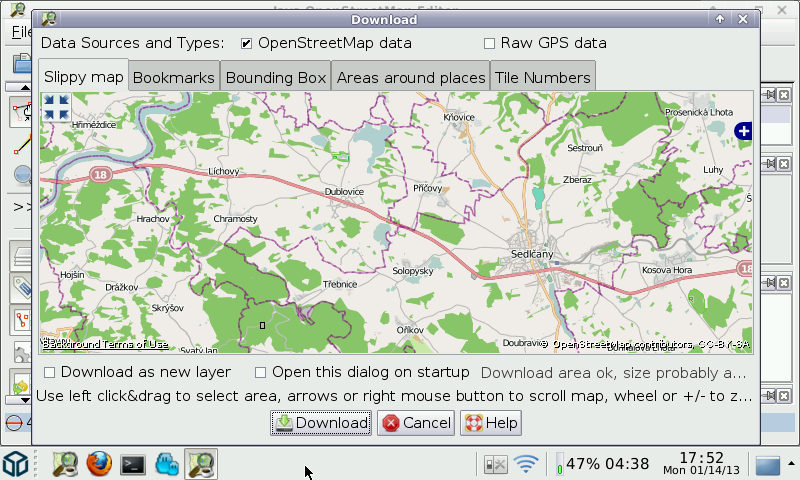Click the Download dialog title bar icon
This screenshot has height=480, width=800.
pos(49,19)
